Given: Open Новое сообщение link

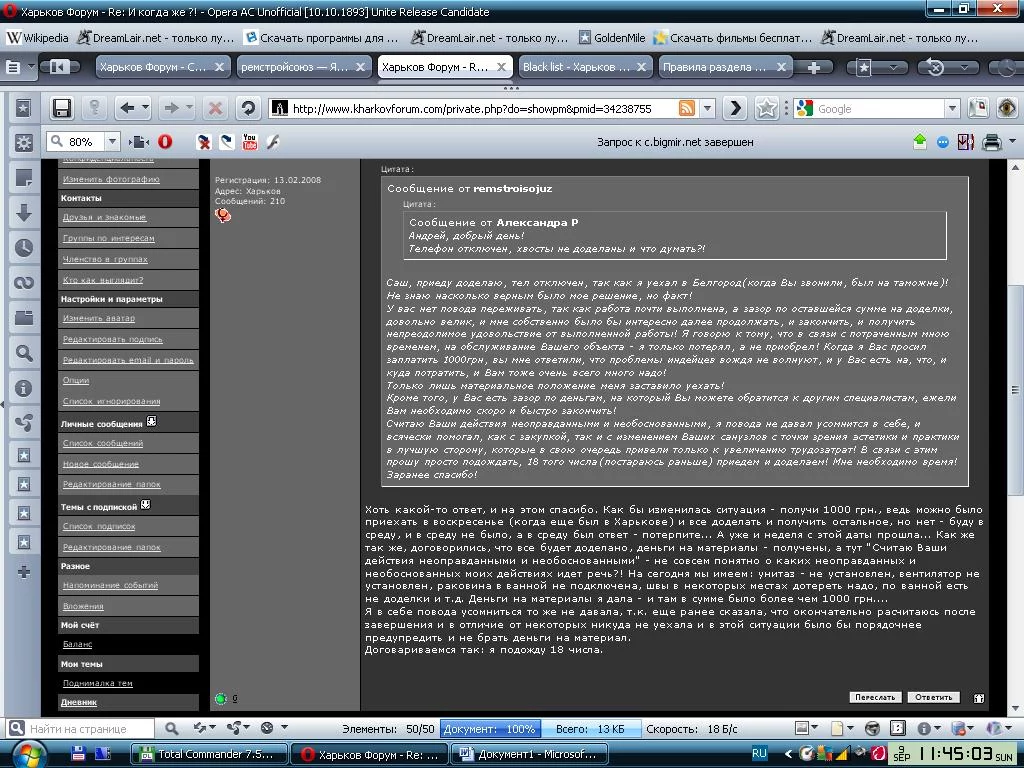Looking at the screenshot, I should click(101, 464).
